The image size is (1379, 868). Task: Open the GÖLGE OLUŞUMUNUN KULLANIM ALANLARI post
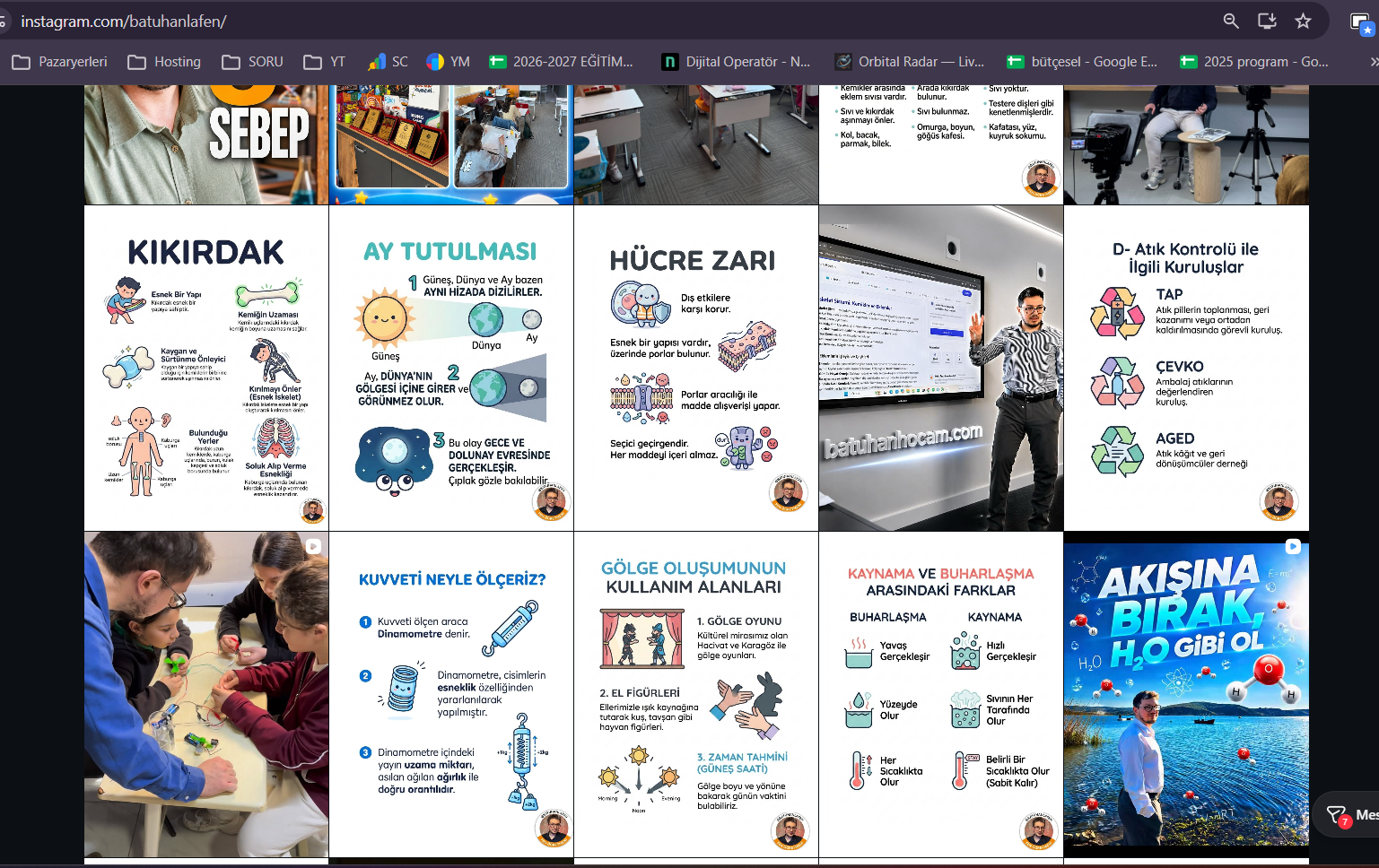pyautogui.click(x=696, y=694)
